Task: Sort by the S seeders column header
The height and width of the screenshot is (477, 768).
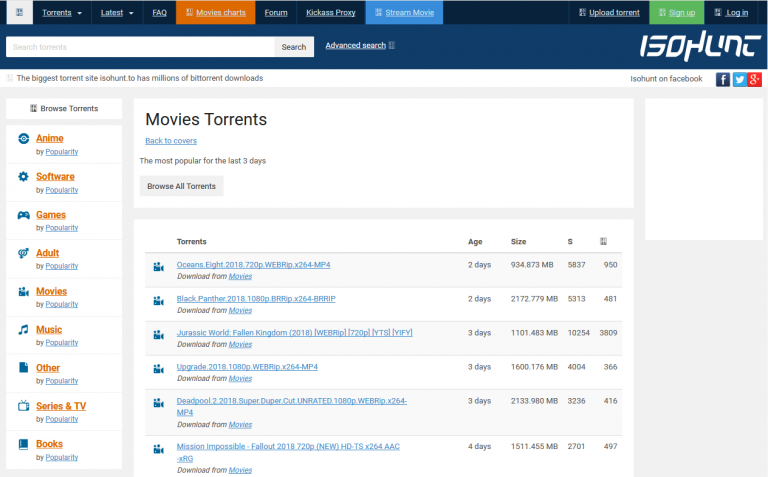Action: (x=570, y=241)
